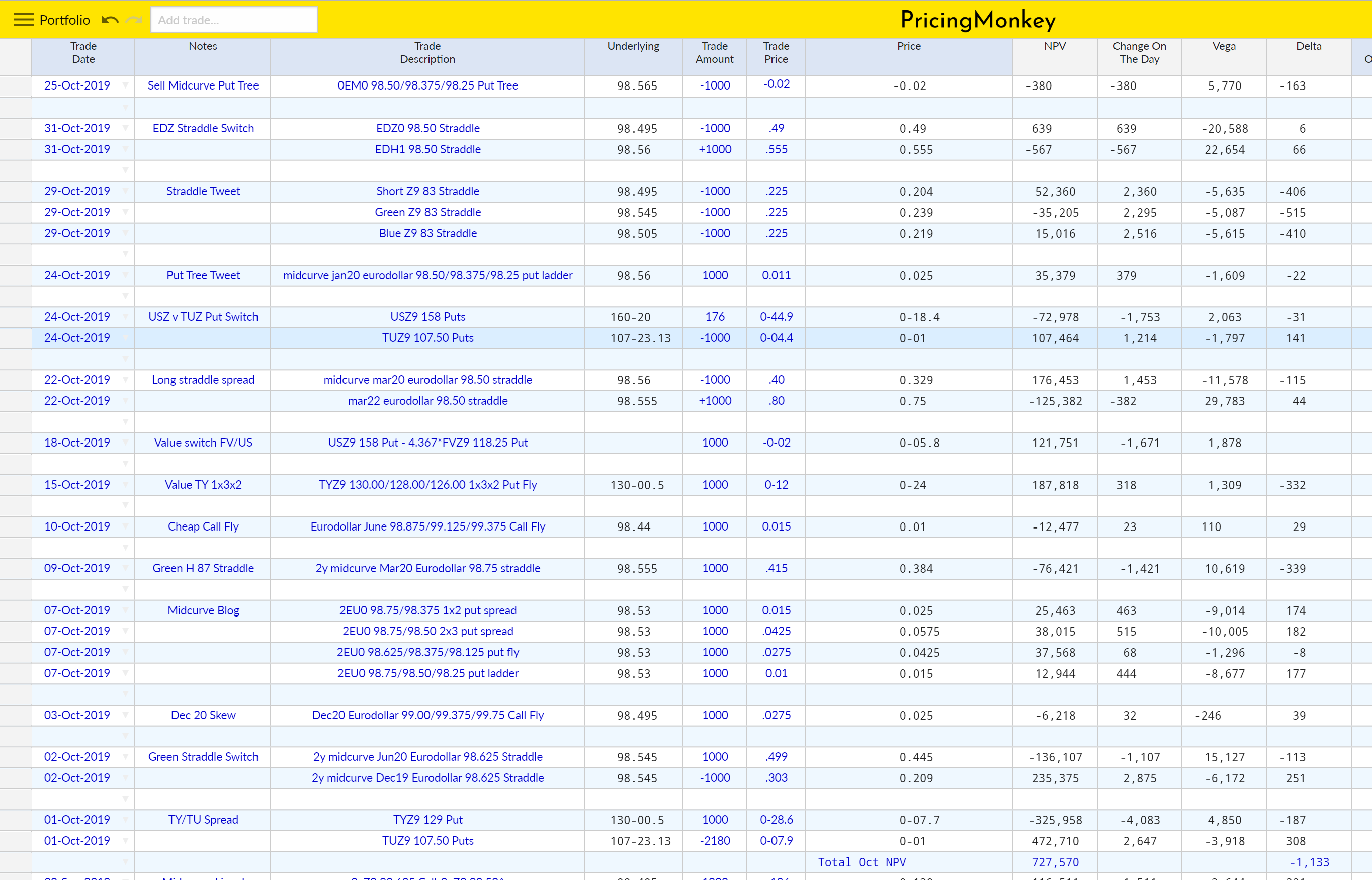Click 'TYZ9 129 Put' description
The image size is (1372, 880).
coord(427,820)
